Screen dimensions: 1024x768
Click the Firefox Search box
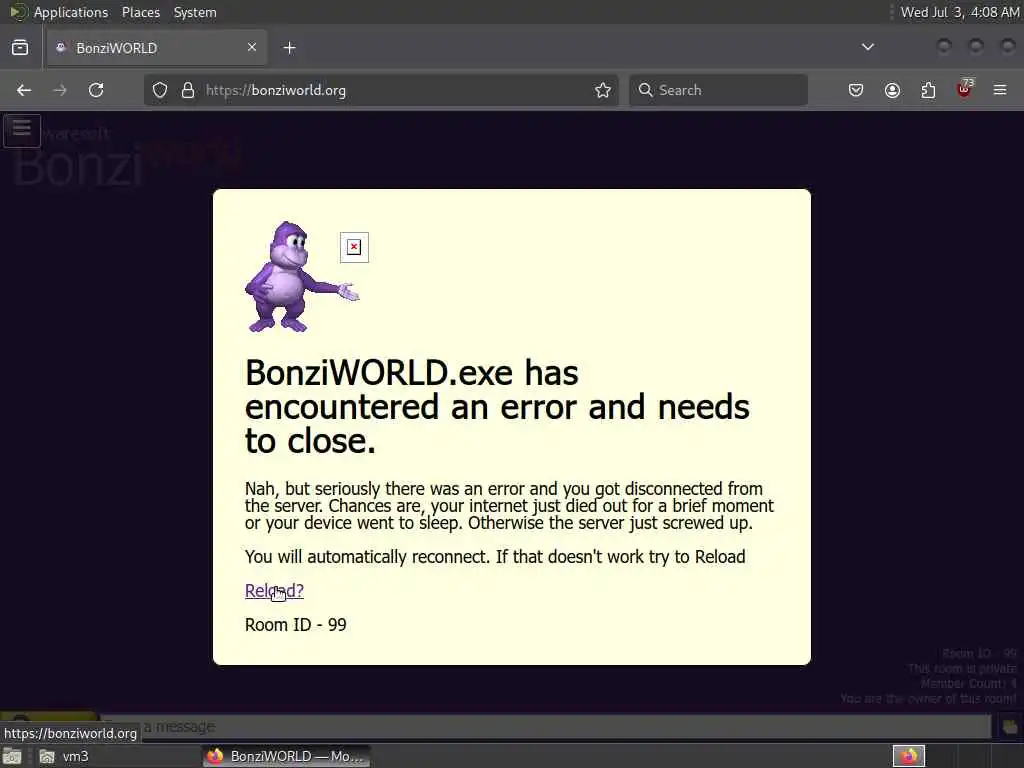pos(718,90)
